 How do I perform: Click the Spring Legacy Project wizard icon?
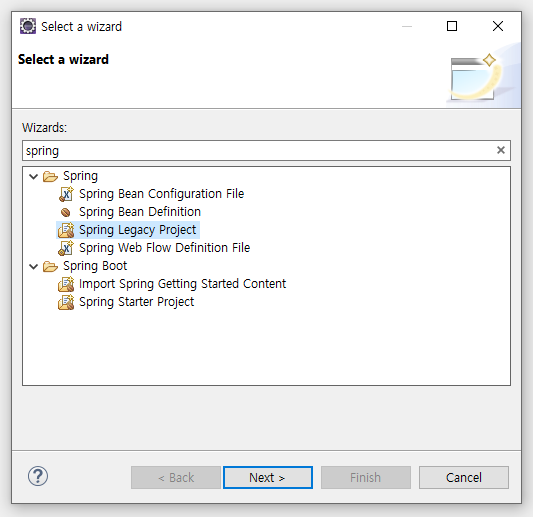[x=66, y=230]
